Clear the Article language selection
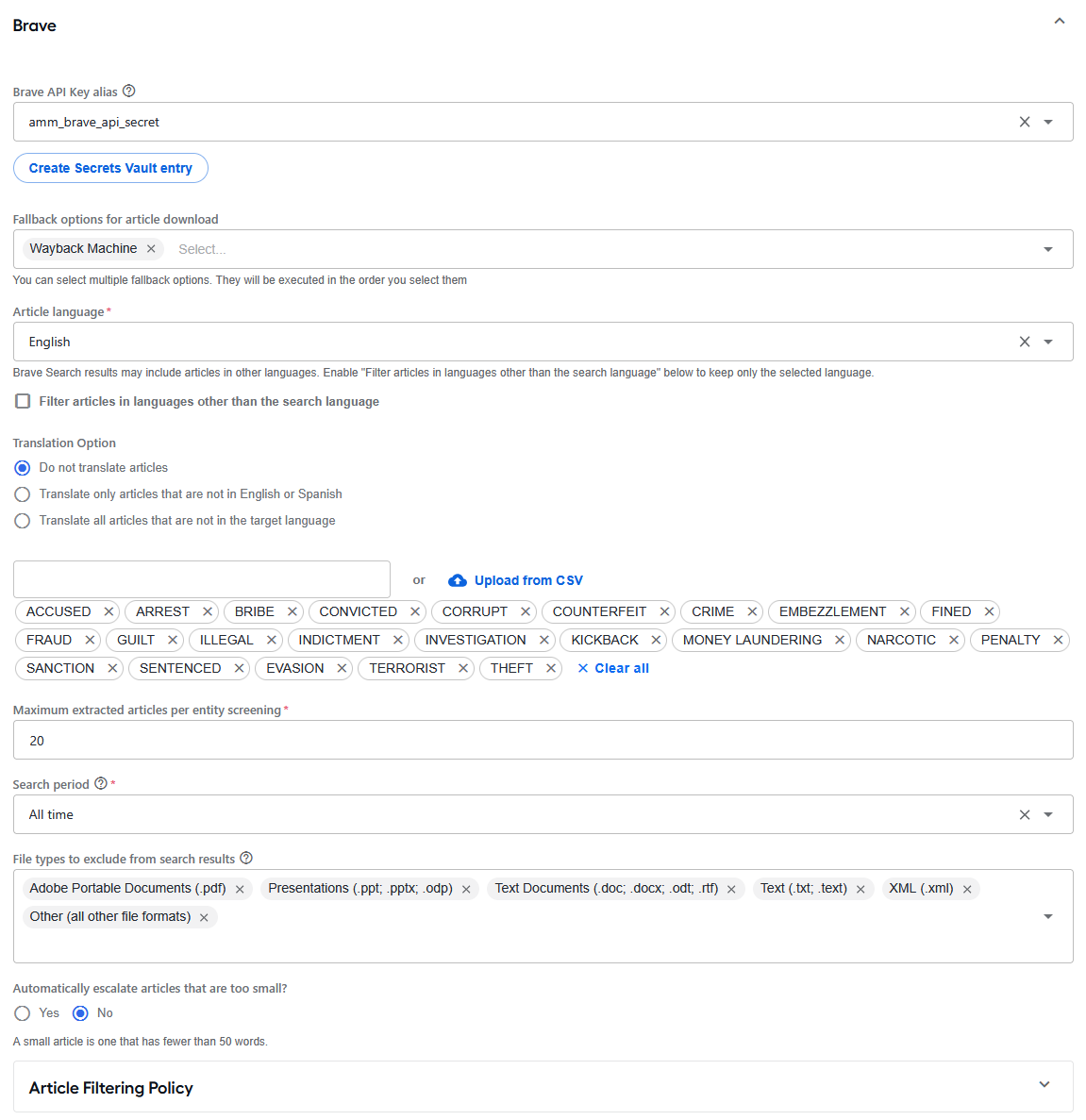The width and height of the screenshot is (1086, 1120). (1024, 342)
